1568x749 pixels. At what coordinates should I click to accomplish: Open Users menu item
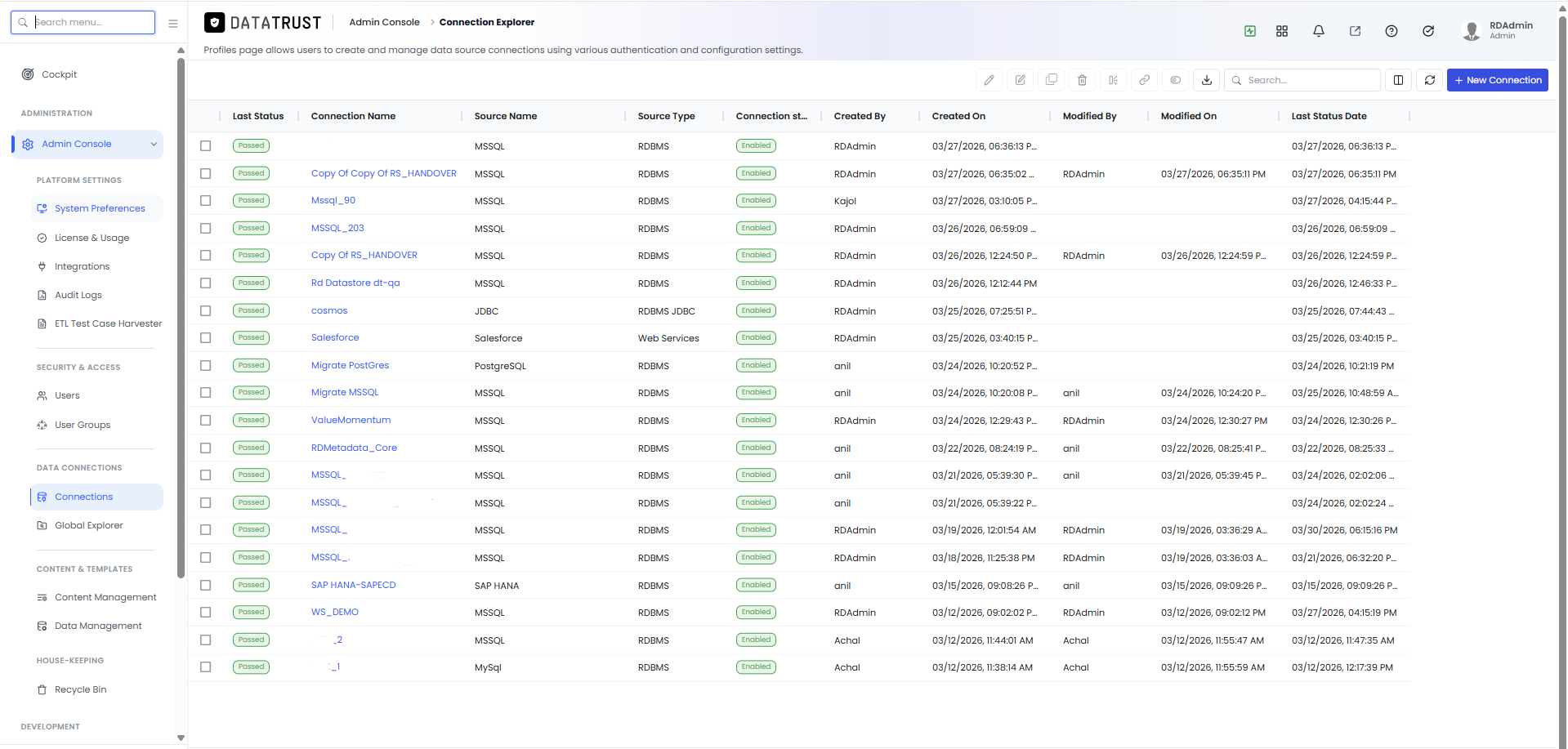click(97, 395)
